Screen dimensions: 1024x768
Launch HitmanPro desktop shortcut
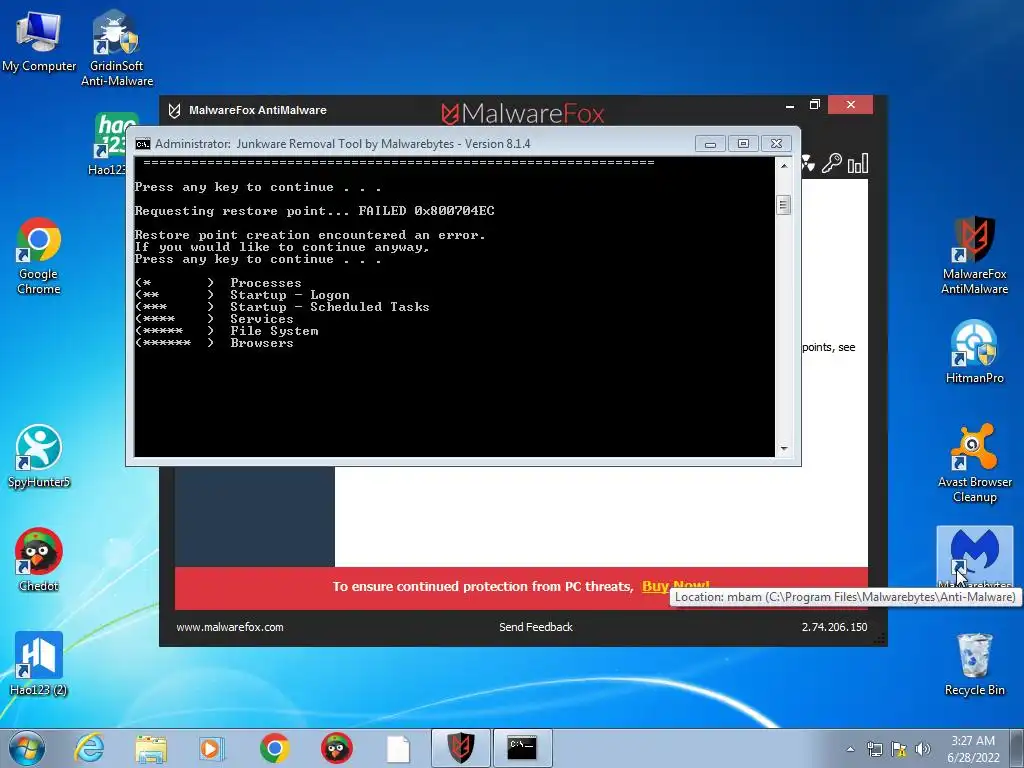(x=974, y=351)
